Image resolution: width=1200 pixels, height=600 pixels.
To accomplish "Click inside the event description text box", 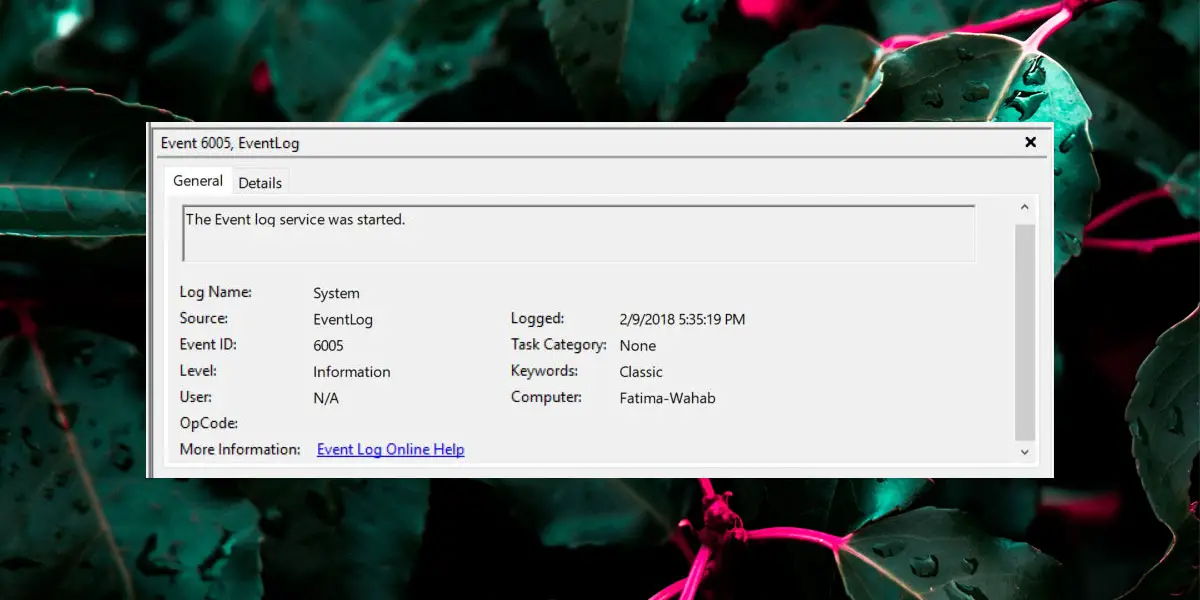I will pyautogui.click(x=579, y=234).
